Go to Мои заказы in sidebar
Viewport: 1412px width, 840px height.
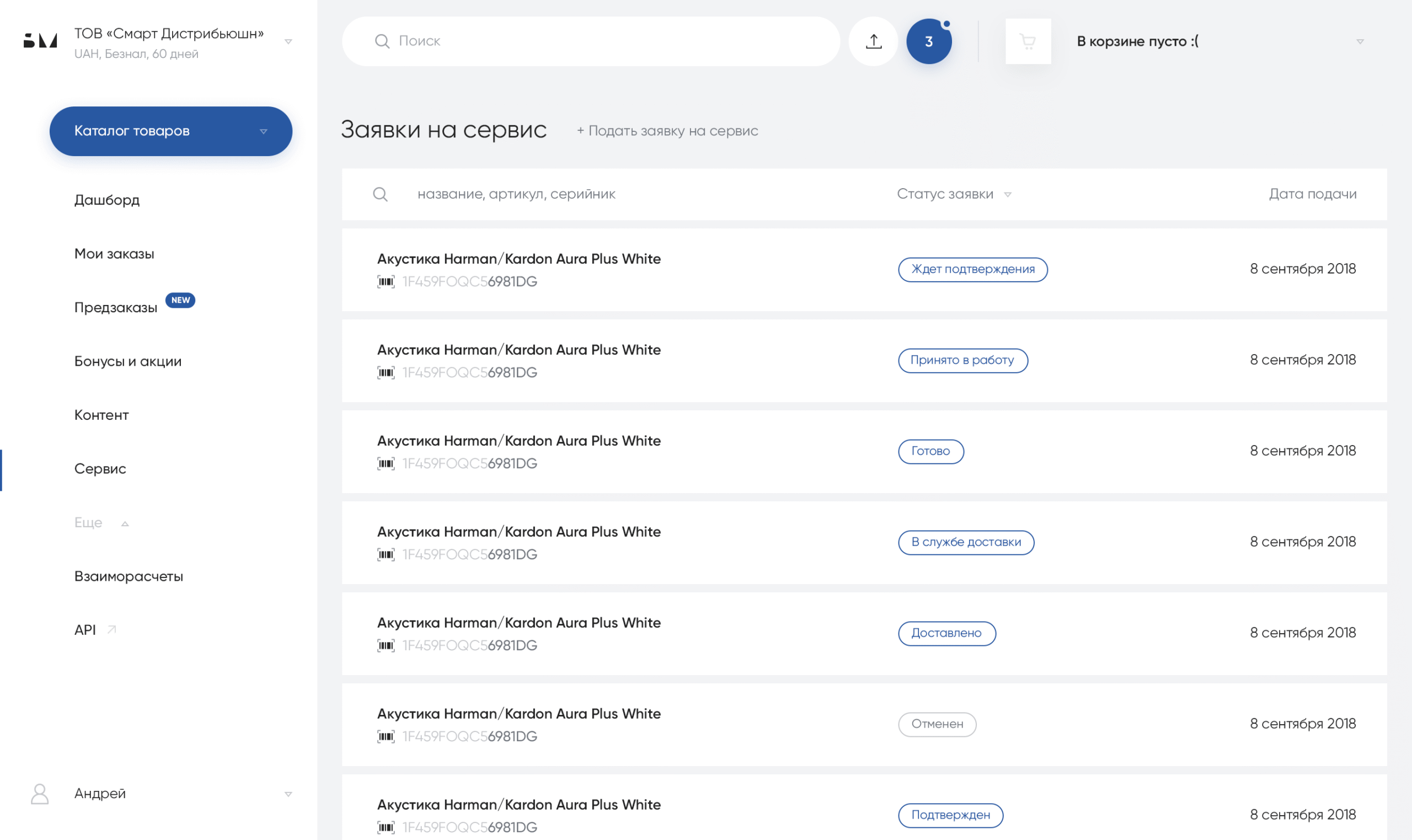tap(114, 254)
